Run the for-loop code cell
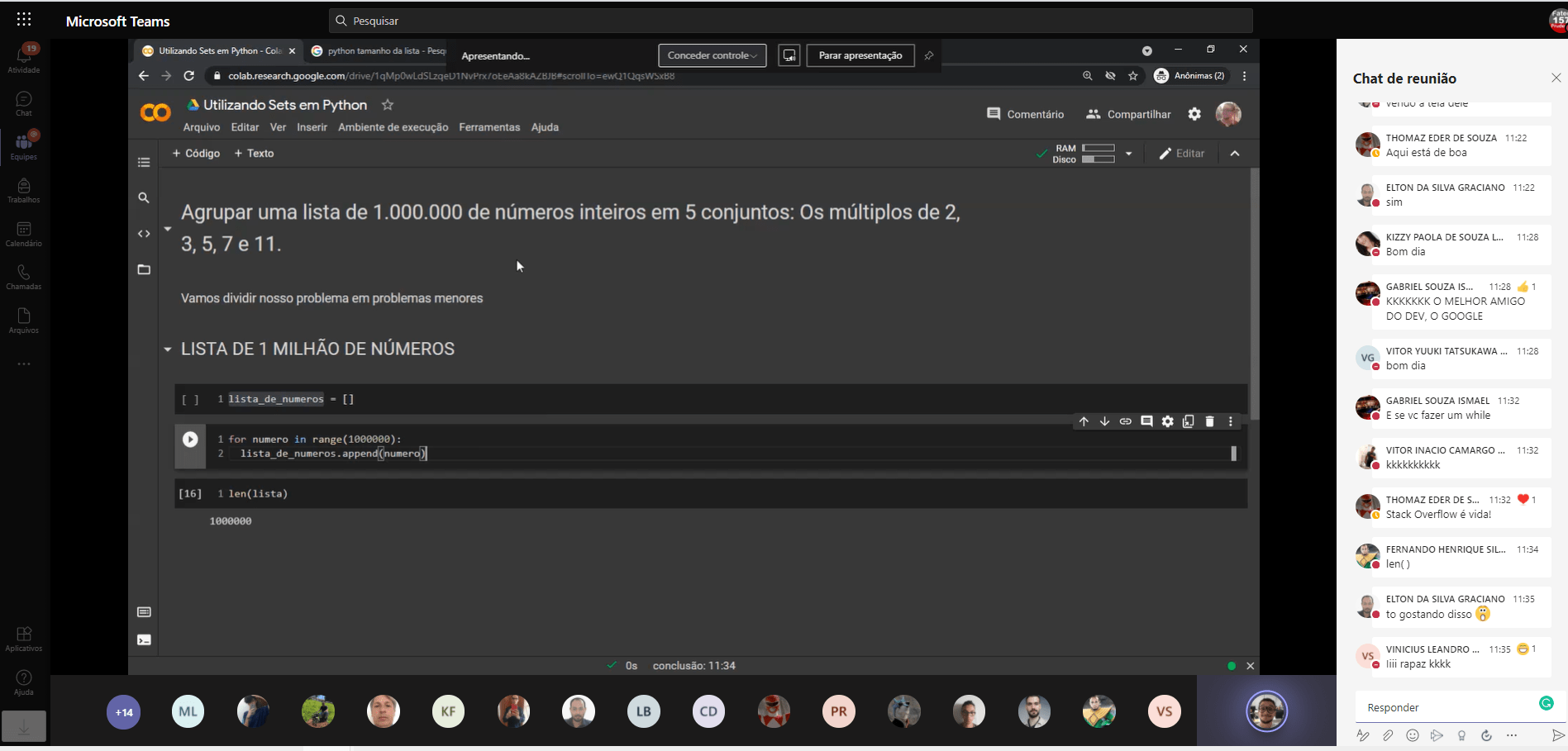 [190, 440]
